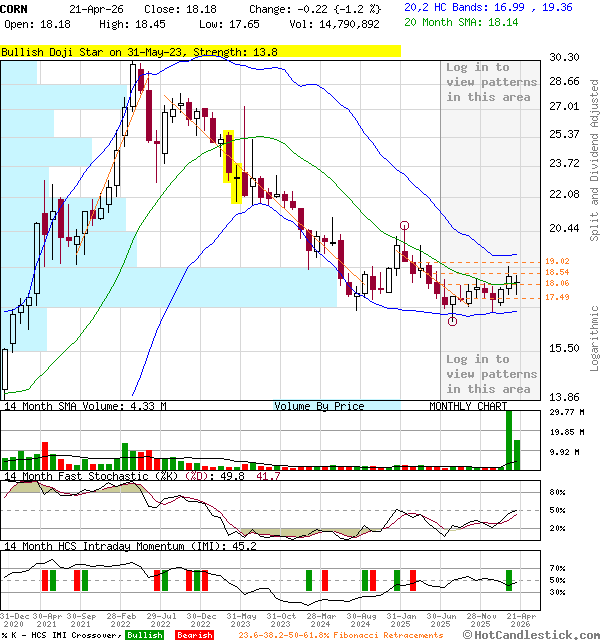Image resolution: width=600 pixels, height=640 pixels.
Task: Click the red circle marker below the mid-2025 low candle
Action: (452, 320)
